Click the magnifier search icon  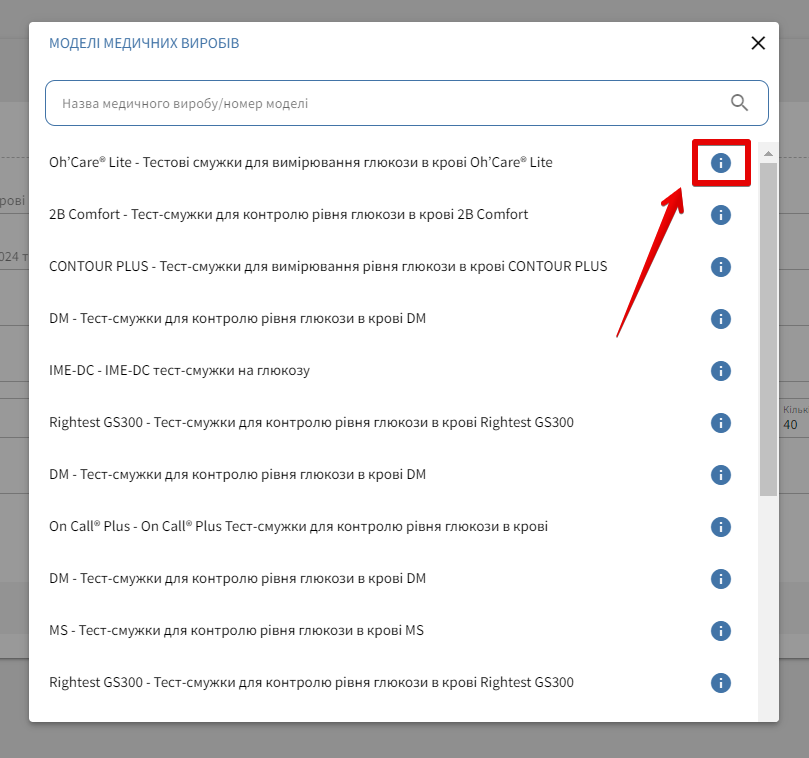(x=739, y=102)
